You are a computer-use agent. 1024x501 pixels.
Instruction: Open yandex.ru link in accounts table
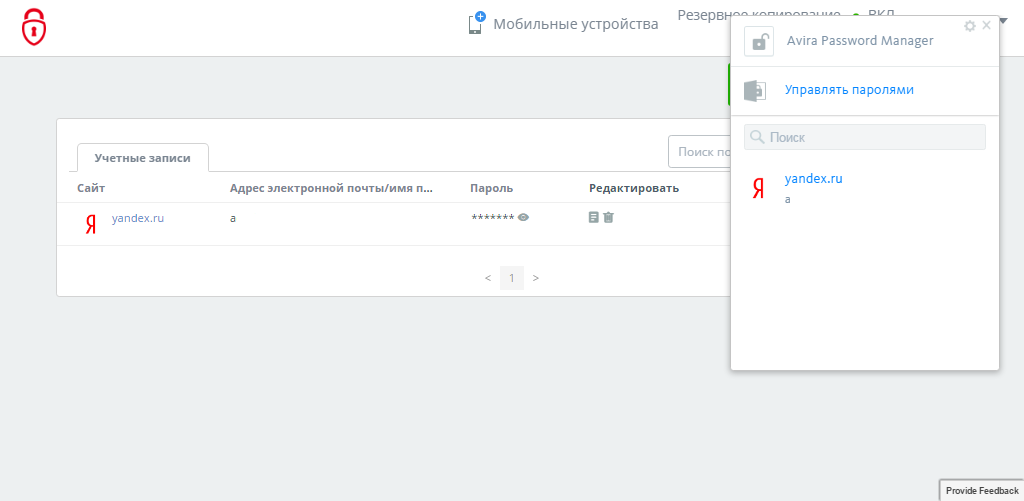pos(138,218)
